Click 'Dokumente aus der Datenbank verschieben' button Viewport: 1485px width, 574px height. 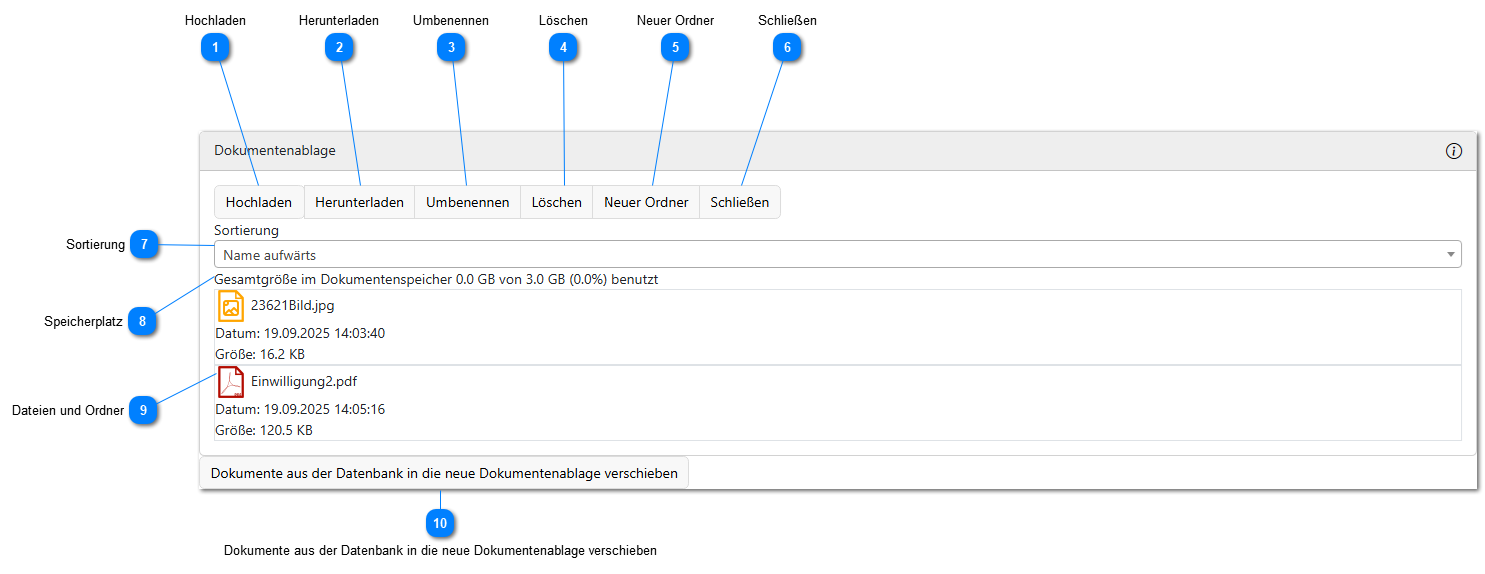coord(444,473)
